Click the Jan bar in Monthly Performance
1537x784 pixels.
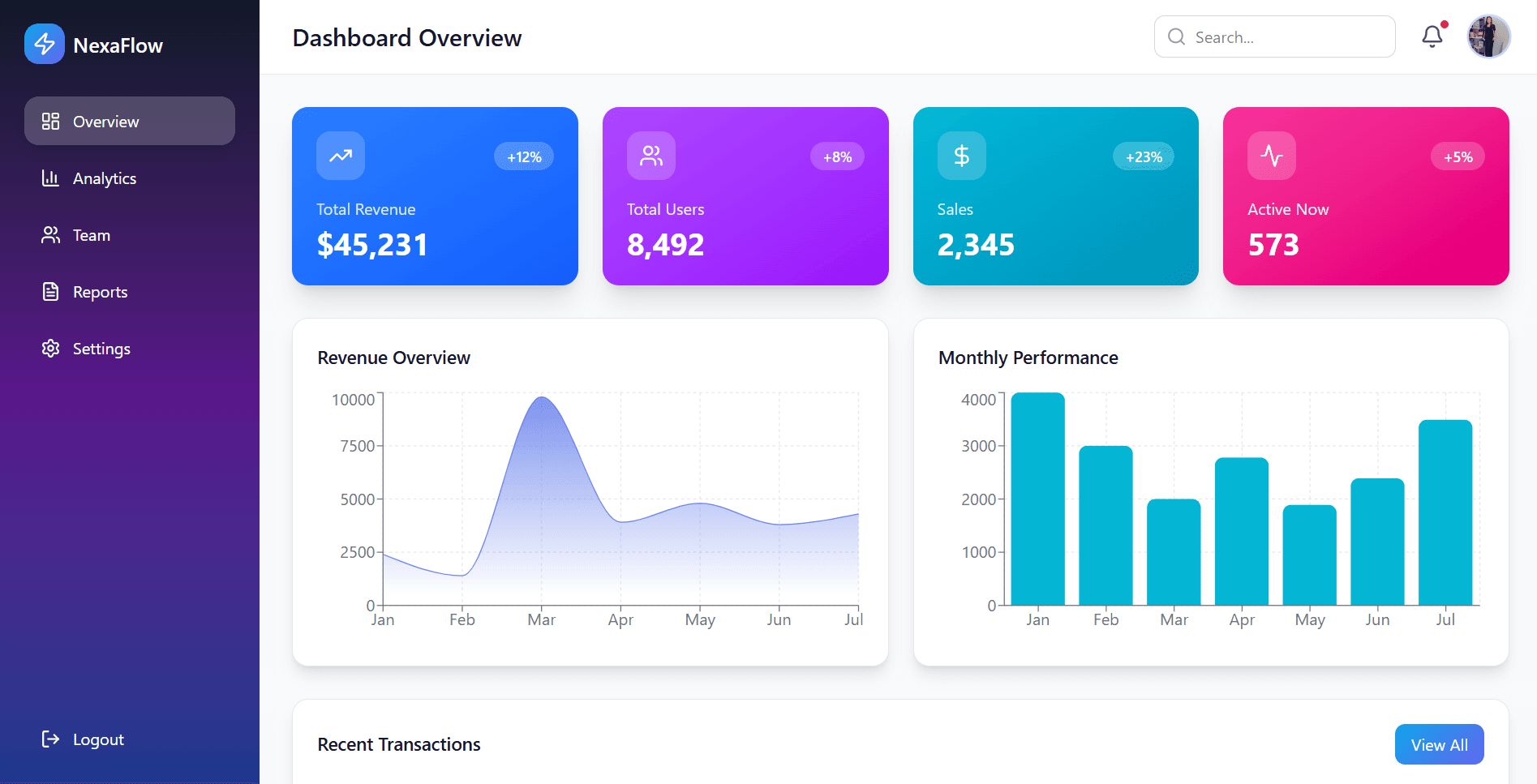coord(1037,499)
